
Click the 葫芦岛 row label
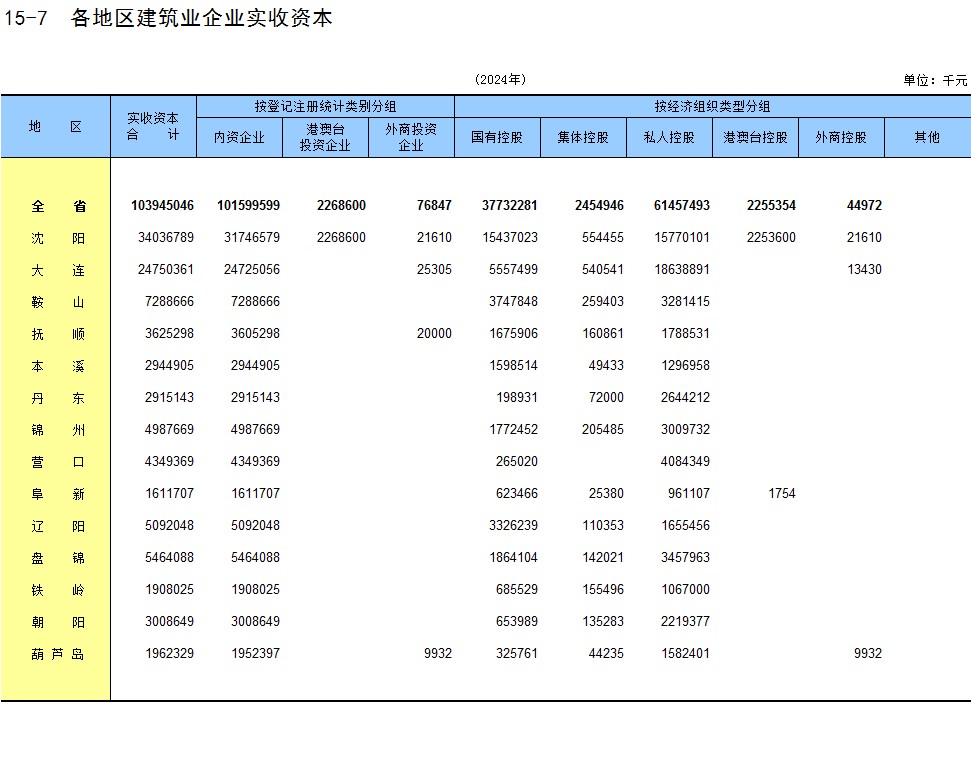coord(58,654)
